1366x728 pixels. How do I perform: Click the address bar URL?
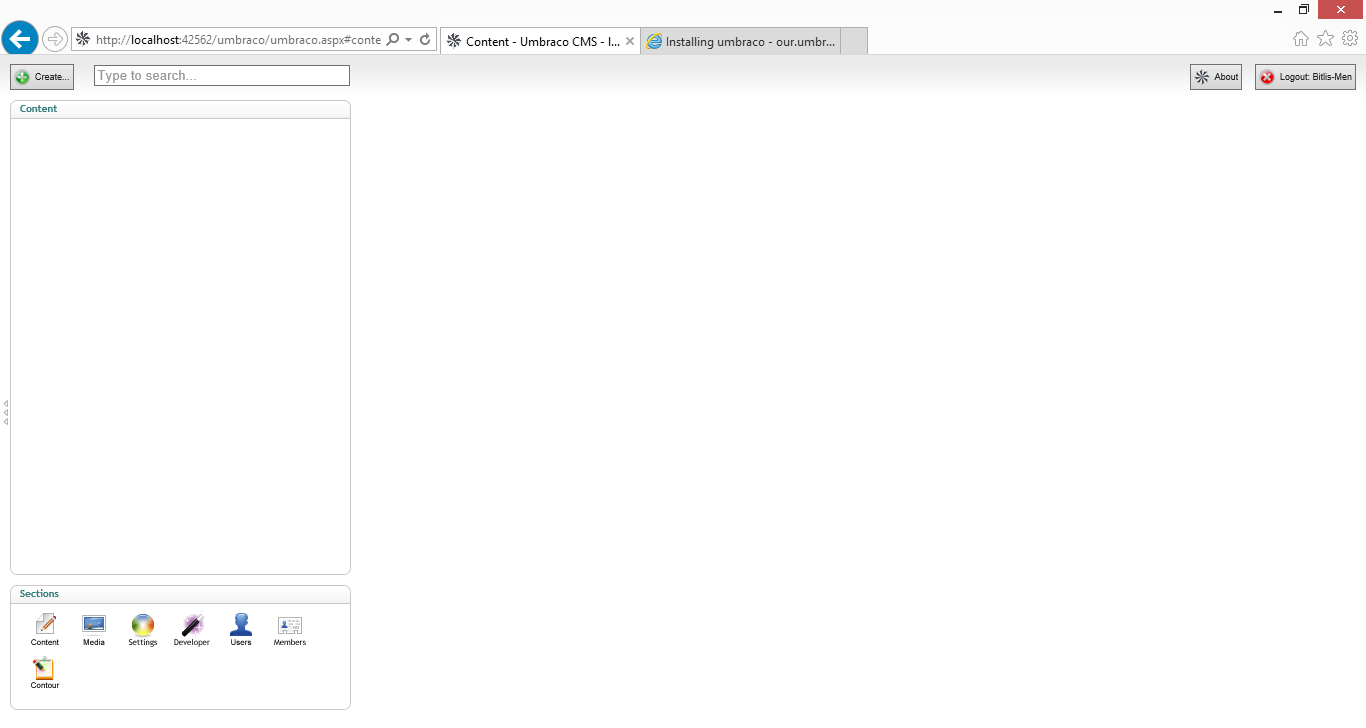[x=238, y=40]
